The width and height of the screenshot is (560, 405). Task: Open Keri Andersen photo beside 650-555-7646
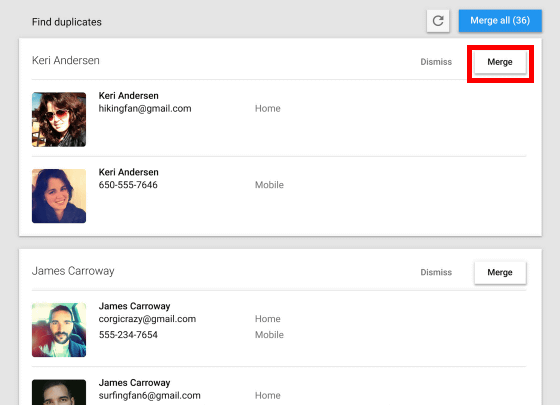point(59,196)
